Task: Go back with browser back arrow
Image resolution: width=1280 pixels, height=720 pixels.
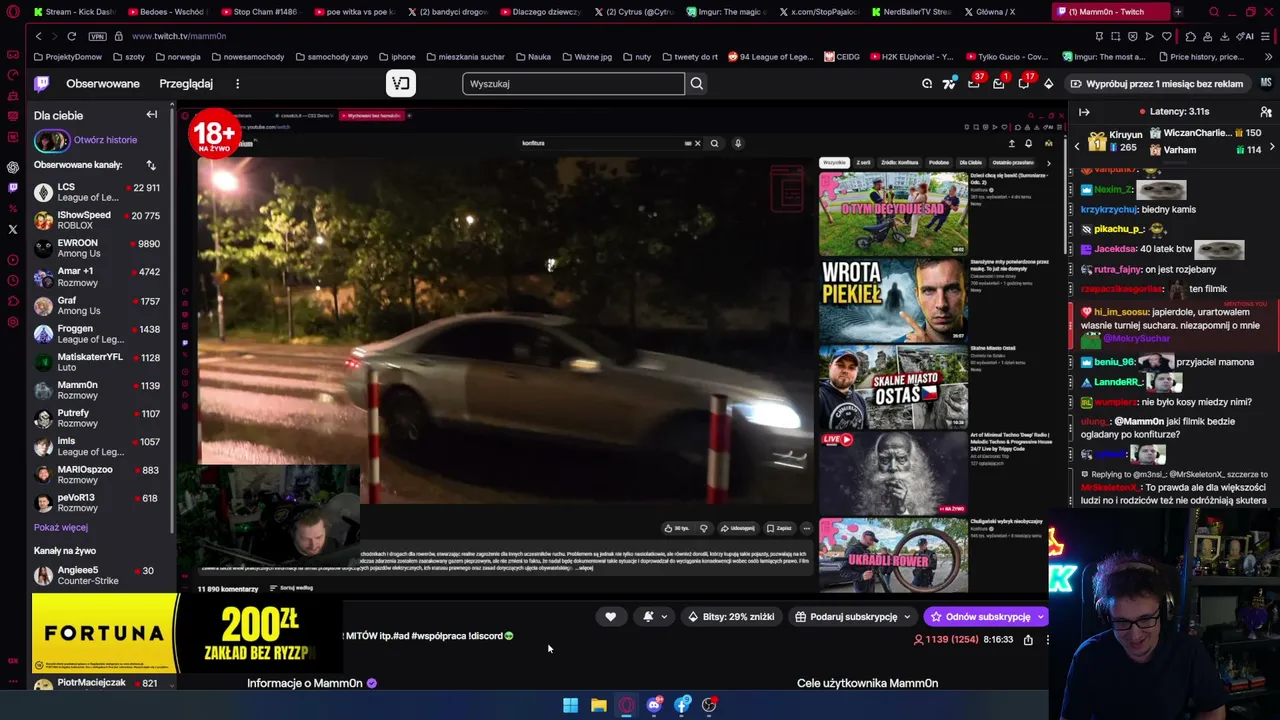Action: point(38,36)
